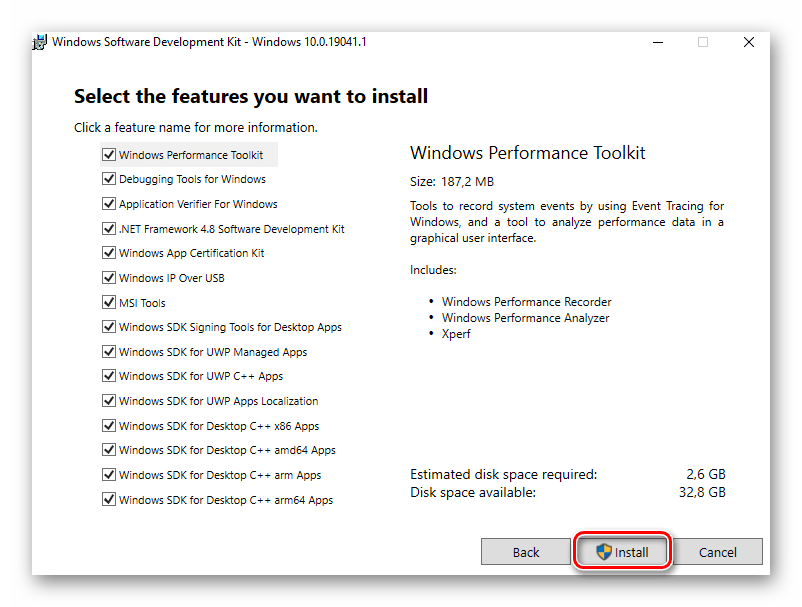Uncheck SDK for UWP C++ Apps
This screenshot has height=607, width=802.
click(109, 376)
